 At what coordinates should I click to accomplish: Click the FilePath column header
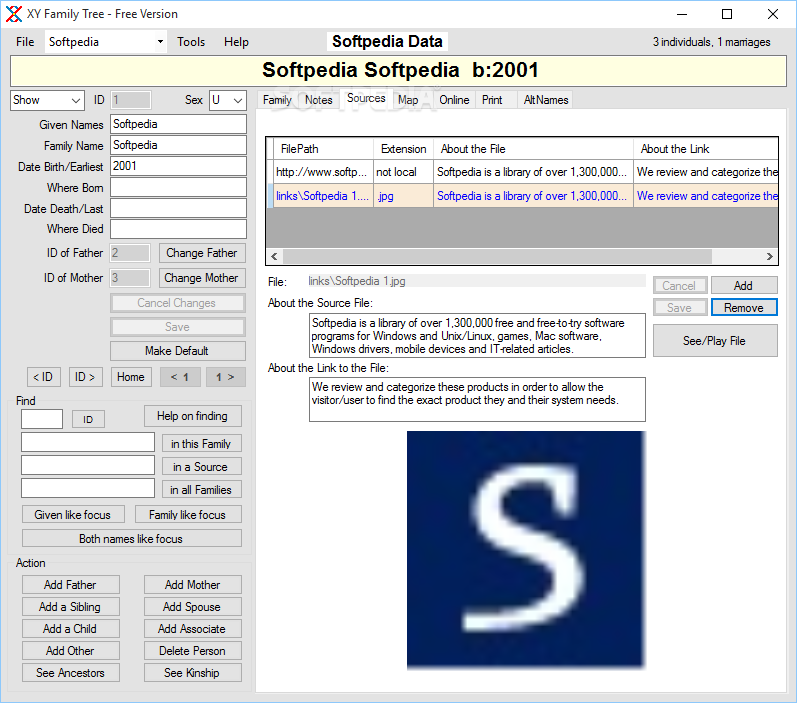(323, 149)
